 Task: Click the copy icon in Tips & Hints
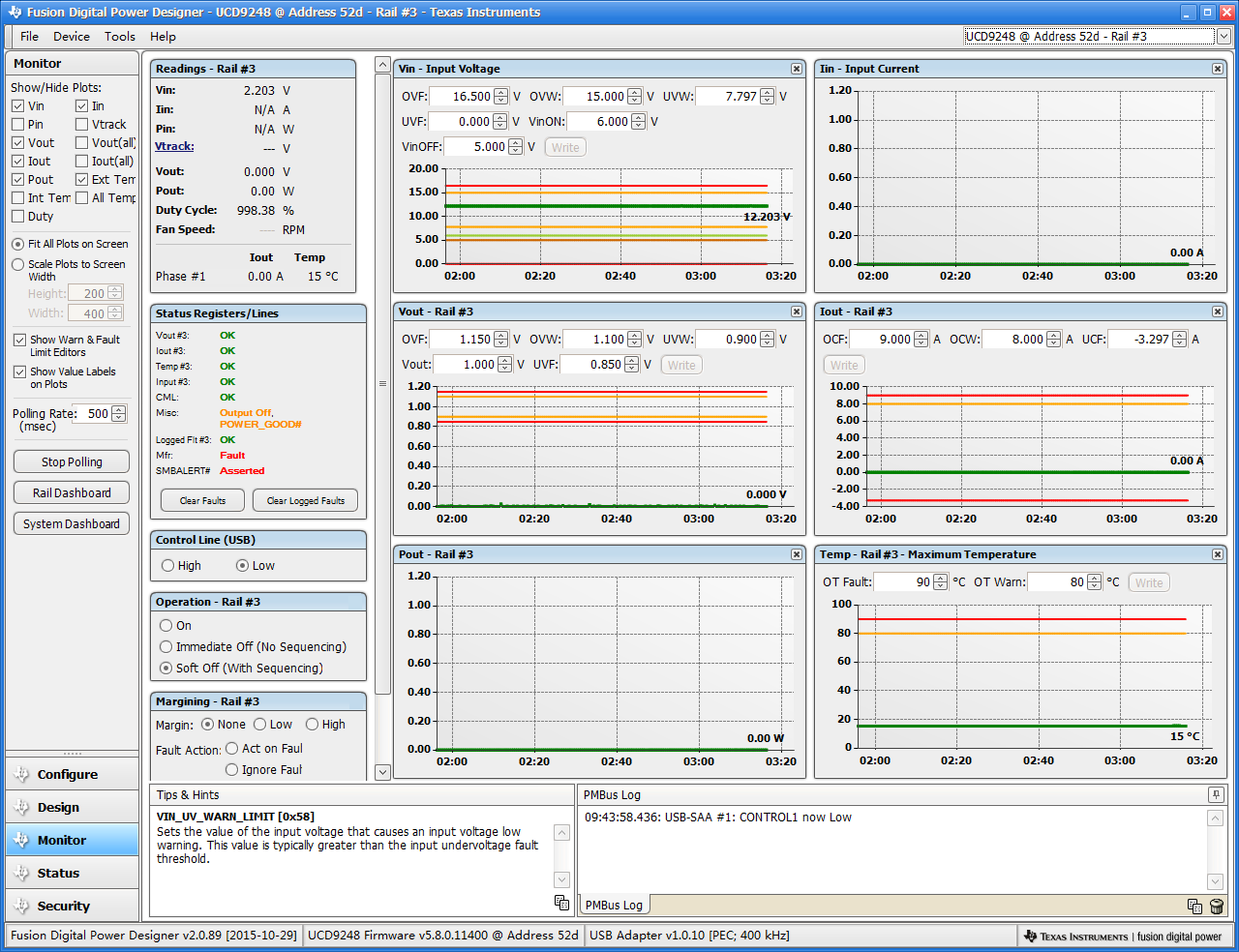561,903
